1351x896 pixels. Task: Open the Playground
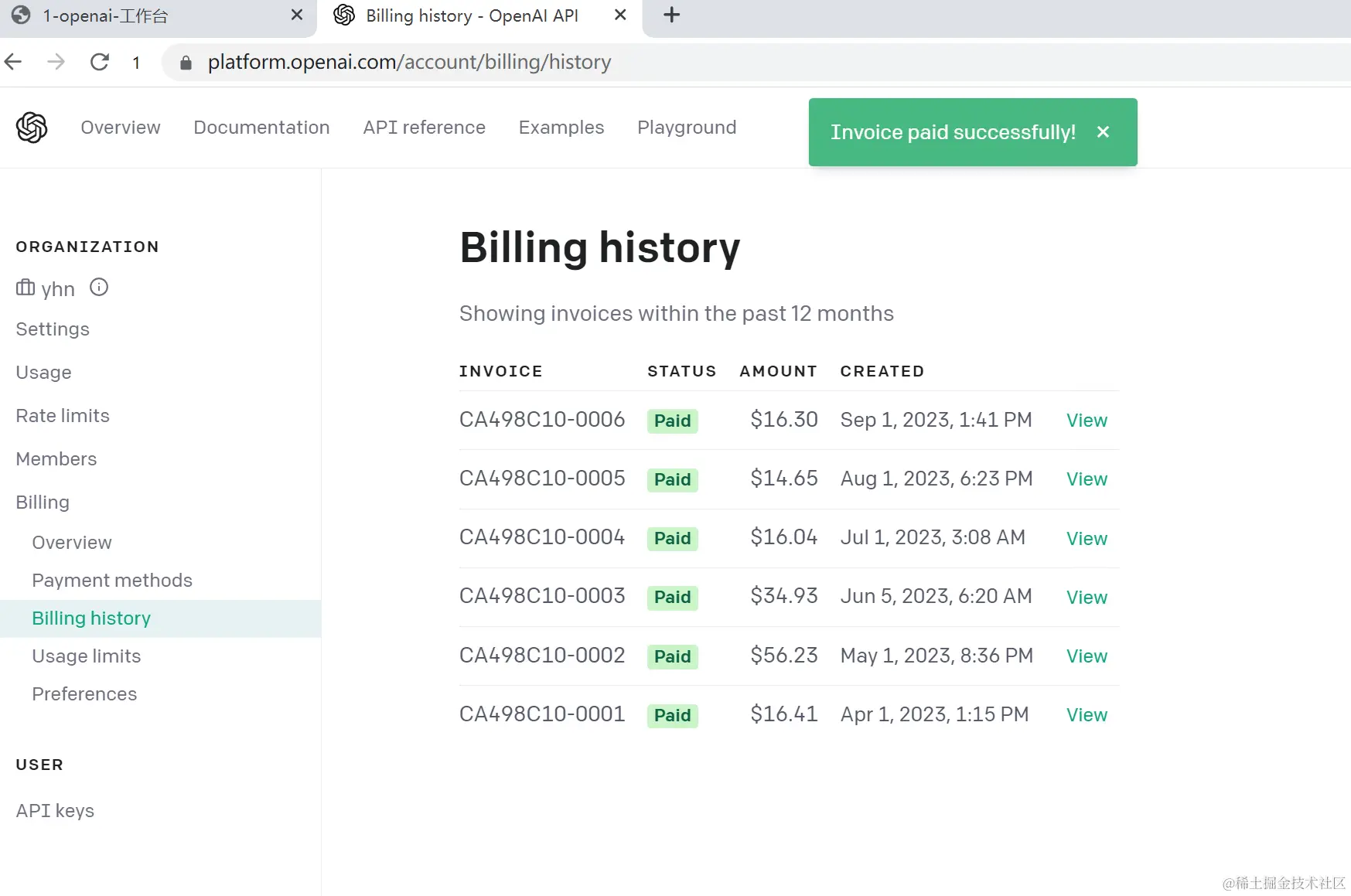(x=687, y=128)
